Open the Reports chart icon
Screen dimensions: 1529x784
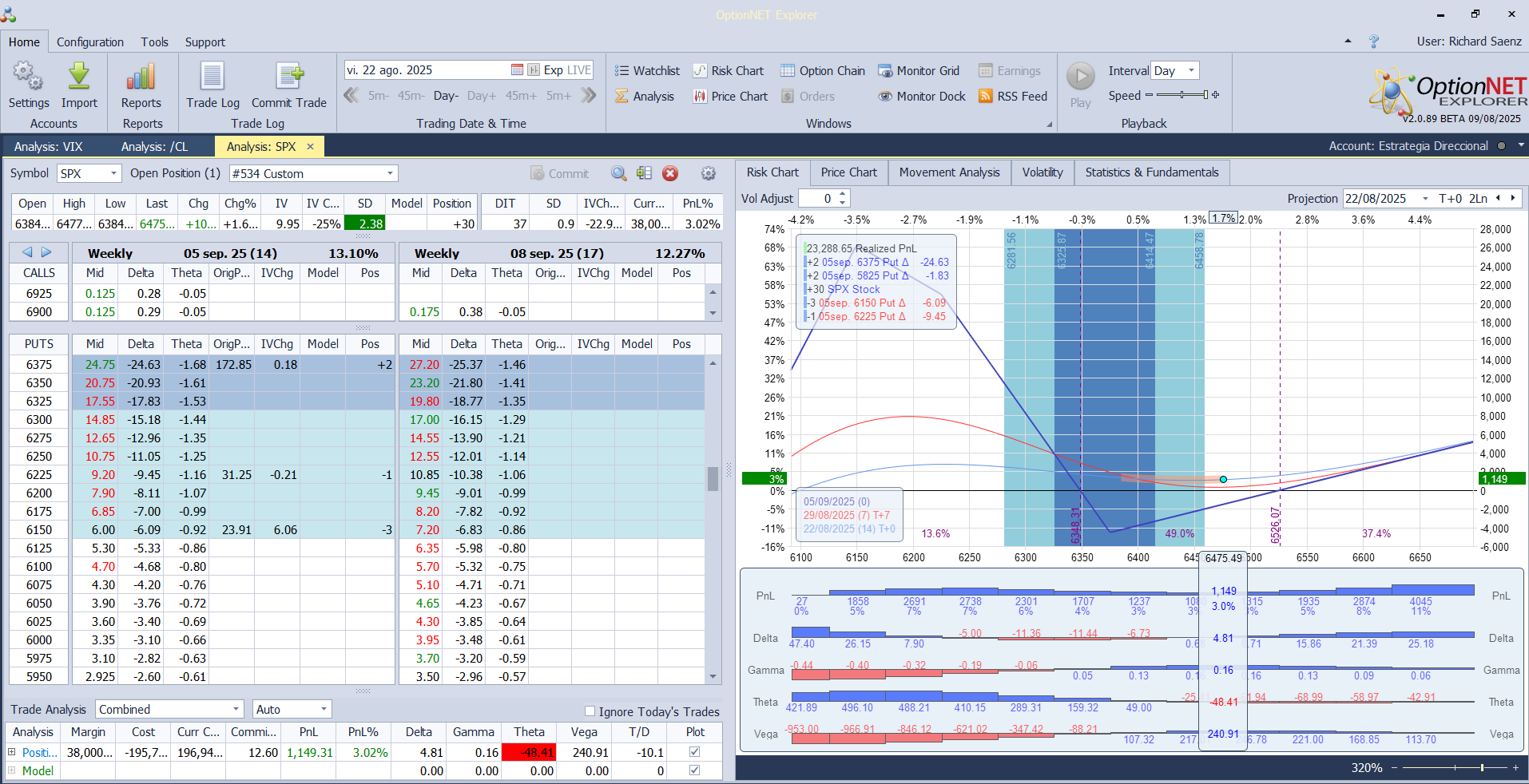(141, 77)
